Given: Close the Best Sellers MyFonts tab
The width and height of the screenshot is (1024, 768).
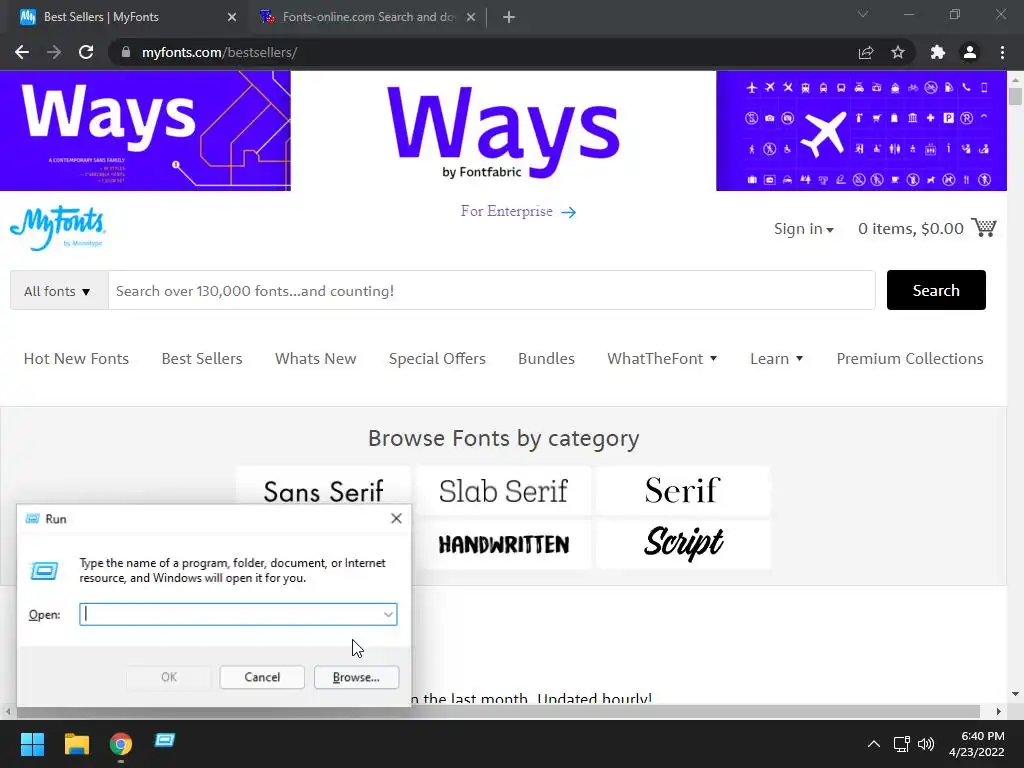Looking at the screenshot, I should pyautogui.click(x=232, y=17).
